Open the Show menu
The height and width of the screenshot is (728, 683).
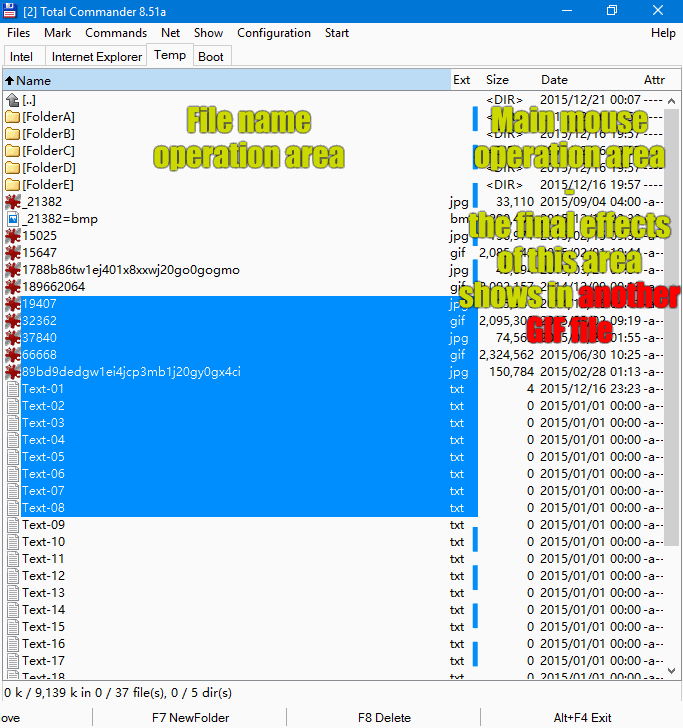pyautogui.click(x=208, y=33)
